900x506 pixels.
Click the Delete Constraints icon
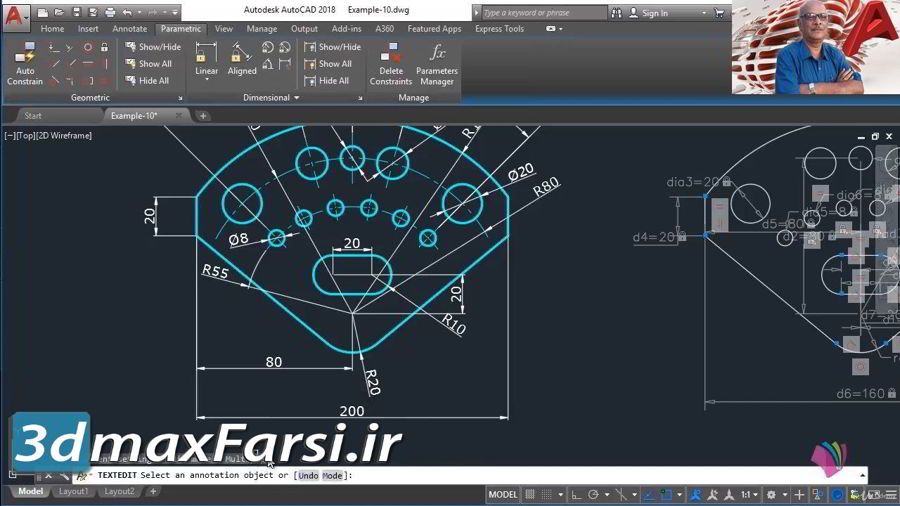coord(391,63)
